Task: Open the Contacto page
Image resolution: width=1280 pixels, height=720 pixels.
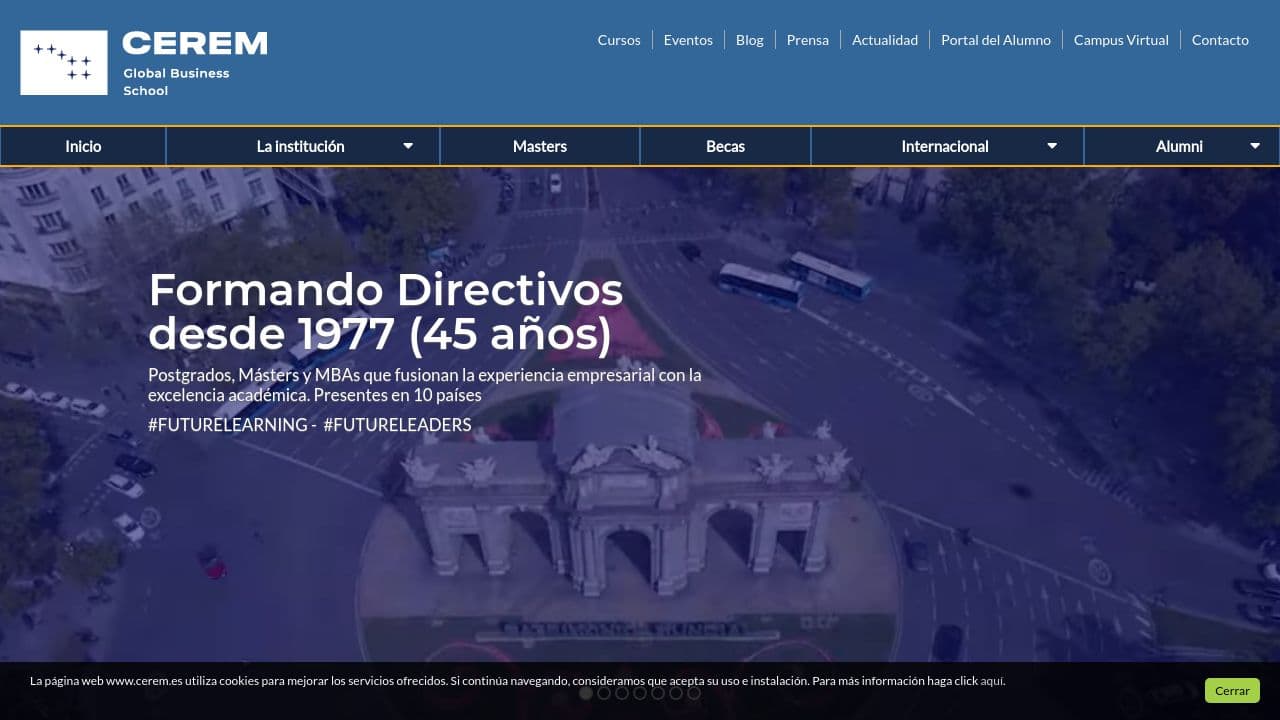Action: (1220, 40)
